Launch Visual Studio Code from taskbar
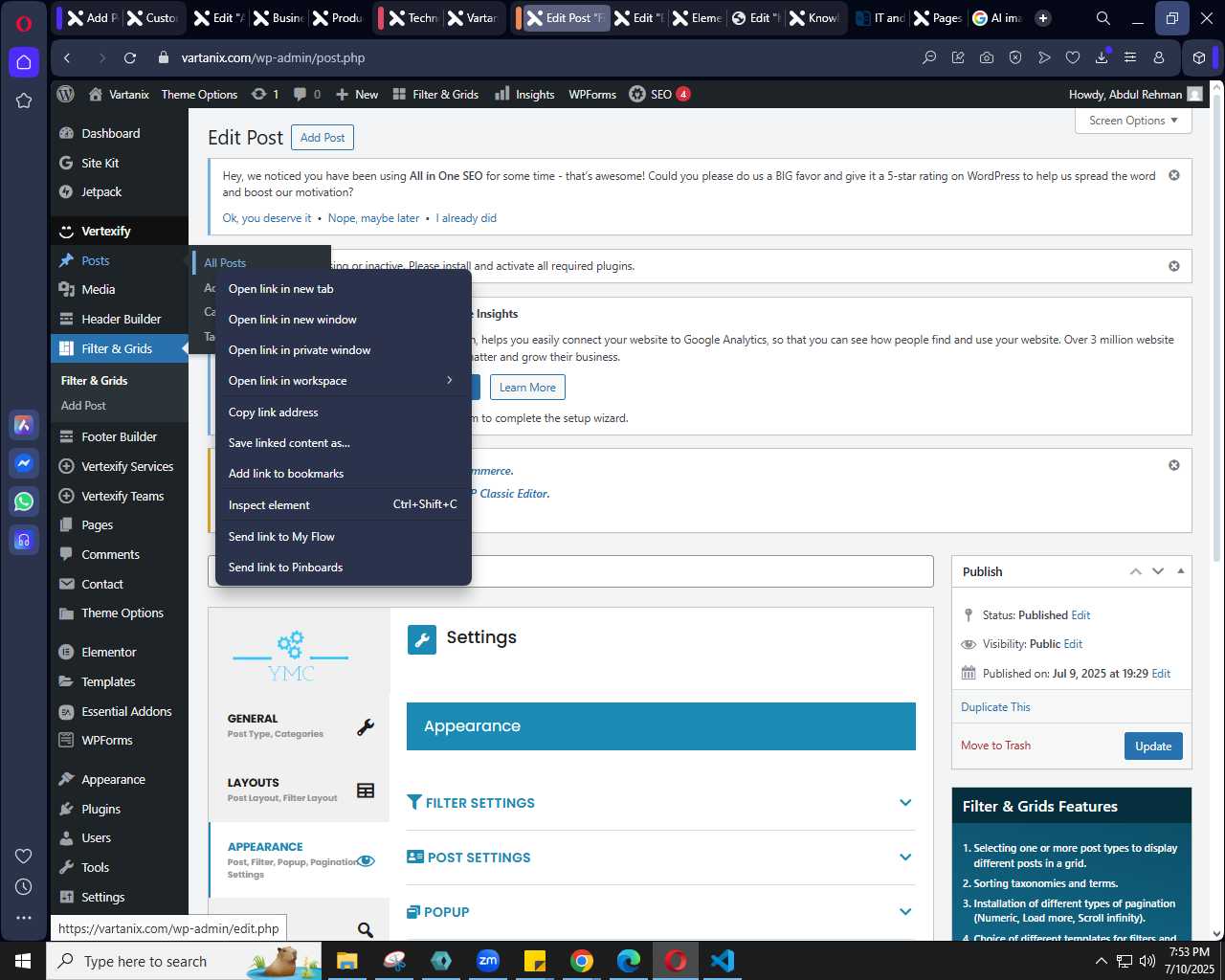 pos(723,961)
